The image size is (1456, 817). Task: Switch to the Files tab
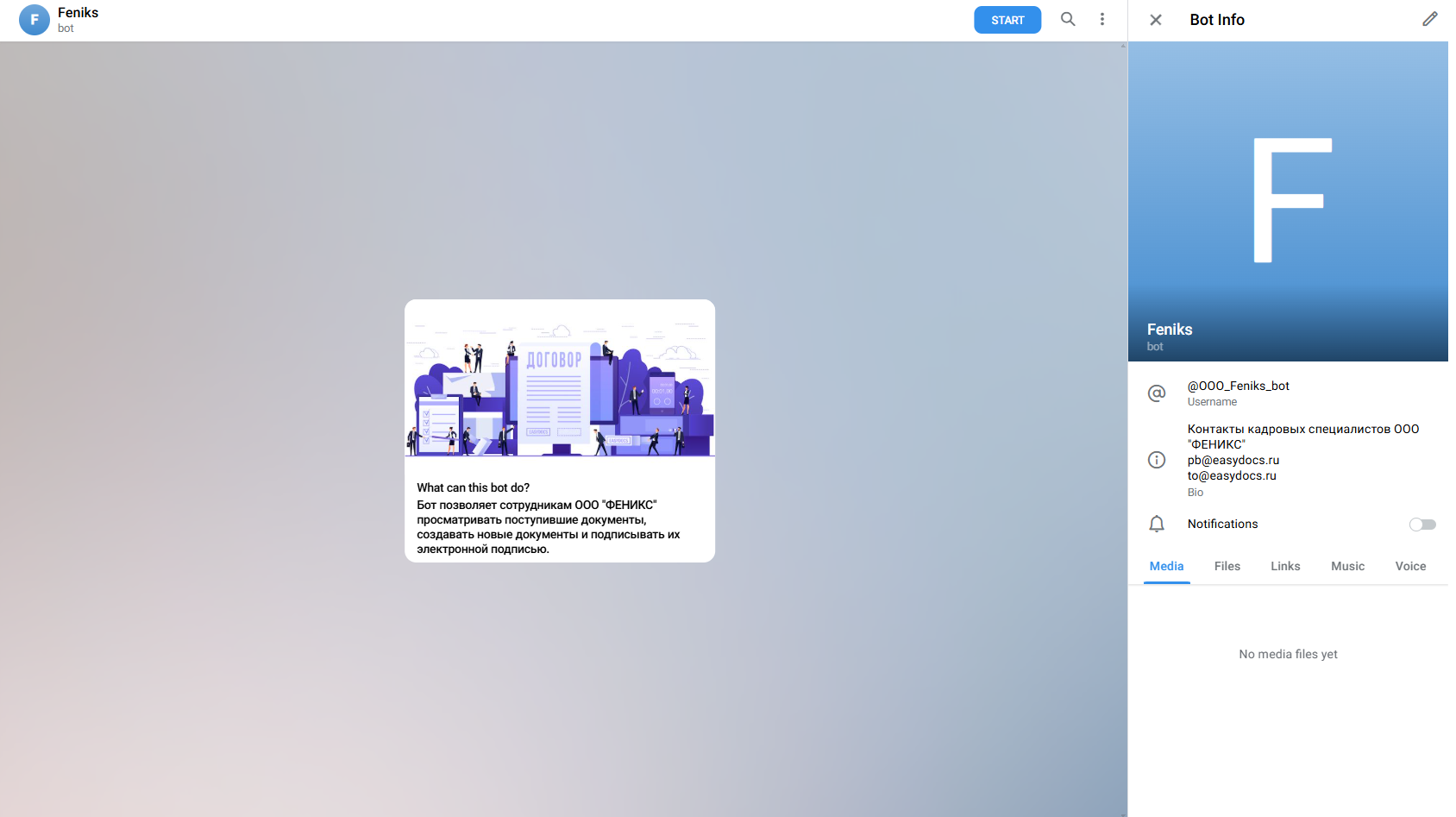coord(1227,566)
